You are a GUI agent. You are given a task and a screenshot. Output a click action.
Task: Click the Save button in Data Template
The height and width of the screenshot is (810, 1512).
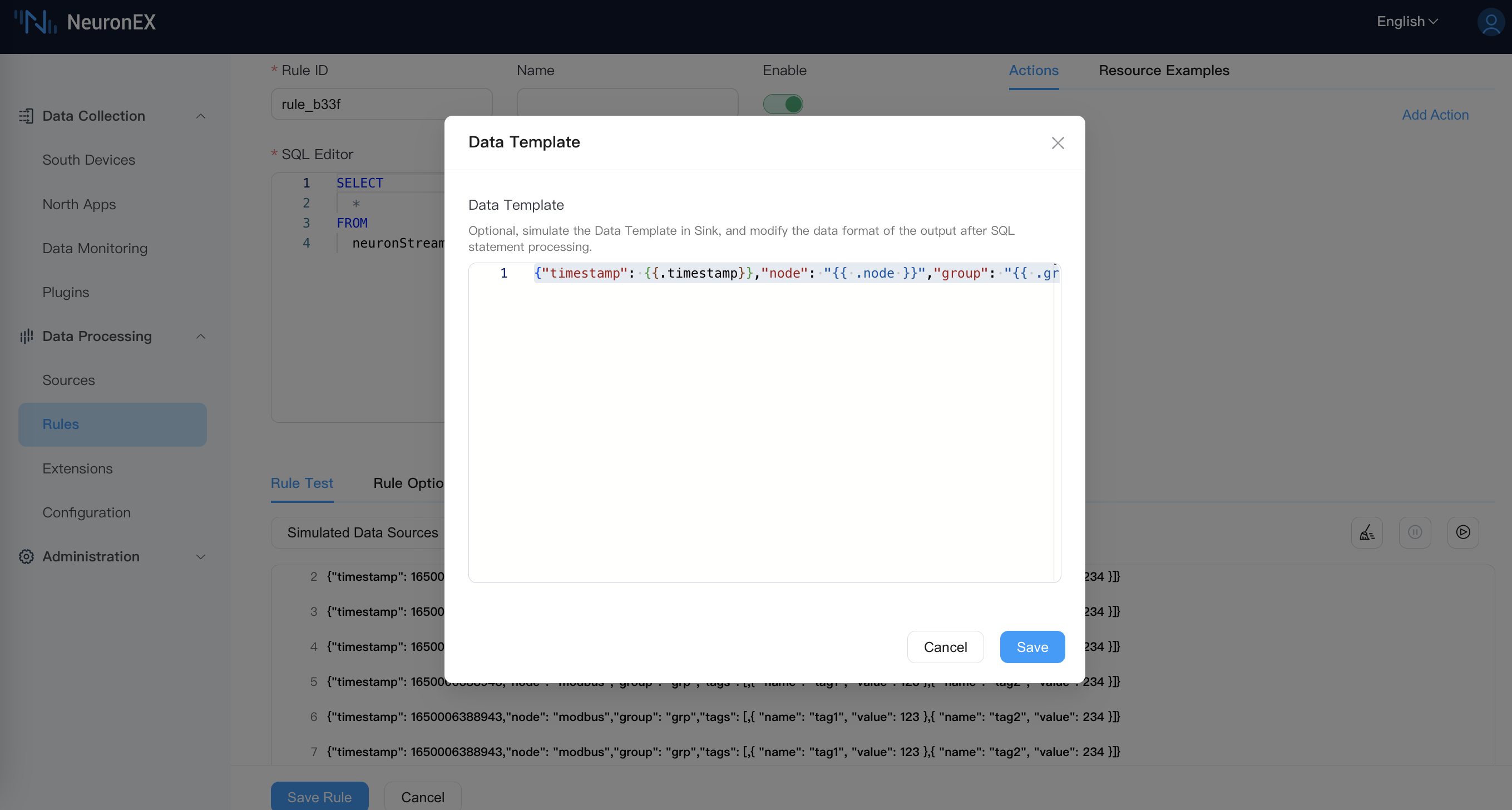coord(1032,646)
